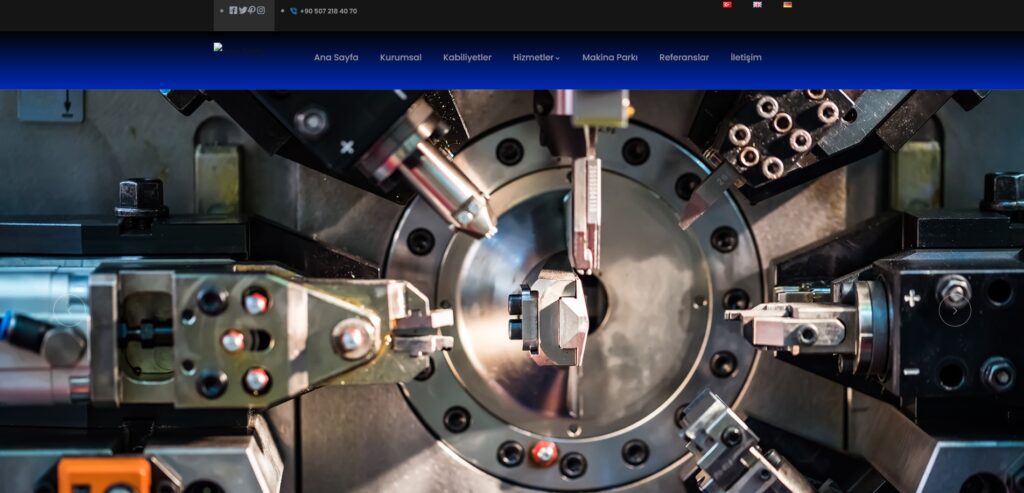The image size is (1024, 493).
Task: Expand the Hizmetler dropdown menu
Action: pyautogui.click(x=536, y=57)
